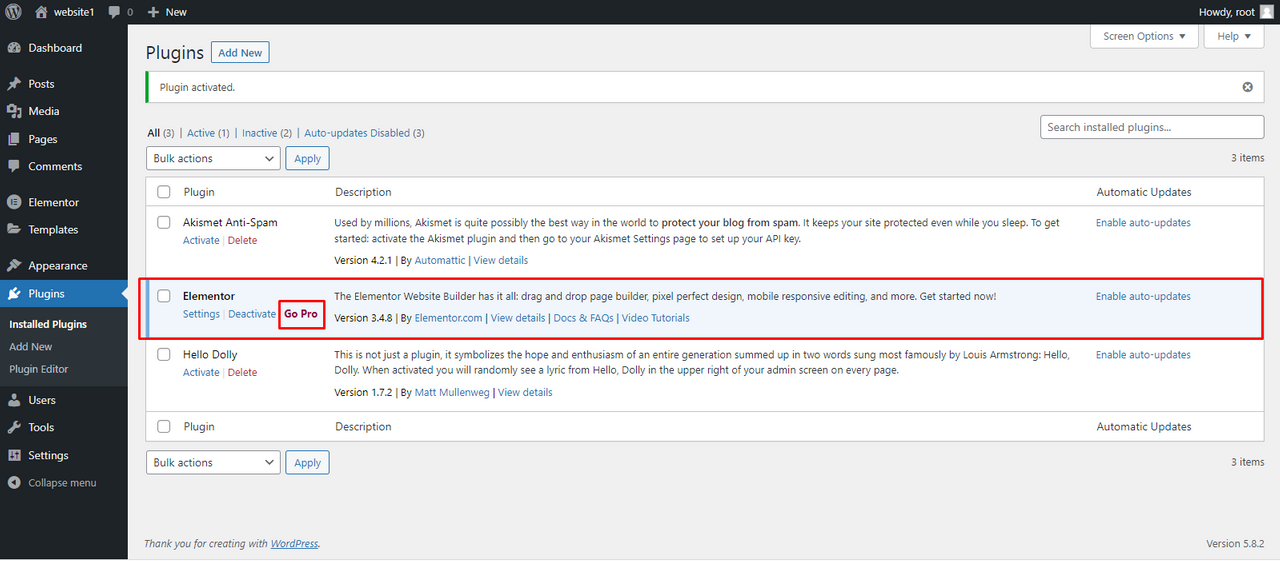Viewport: 1280px width, 561px height.
Task: Open Elementor Docs & FAQs link
Action: (x=583, y=318)
